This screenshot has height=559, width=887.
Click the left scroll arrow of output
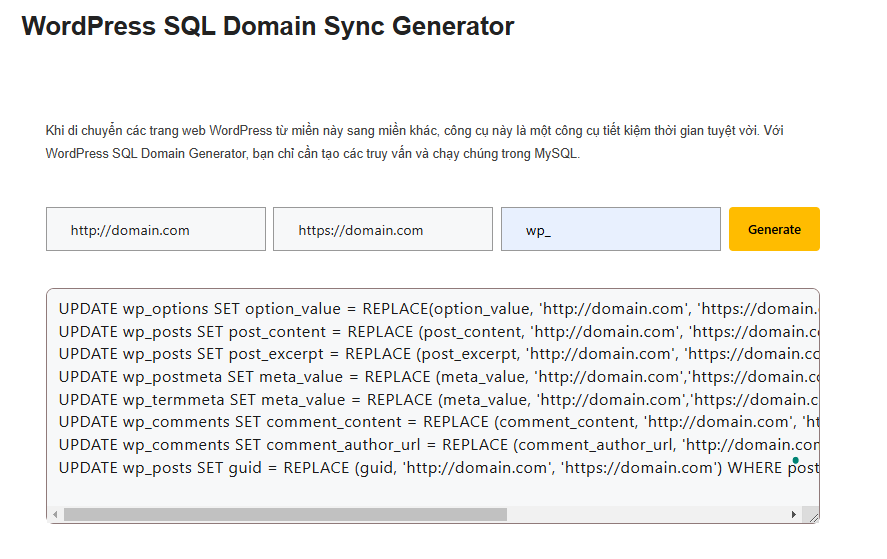point(55,514)
